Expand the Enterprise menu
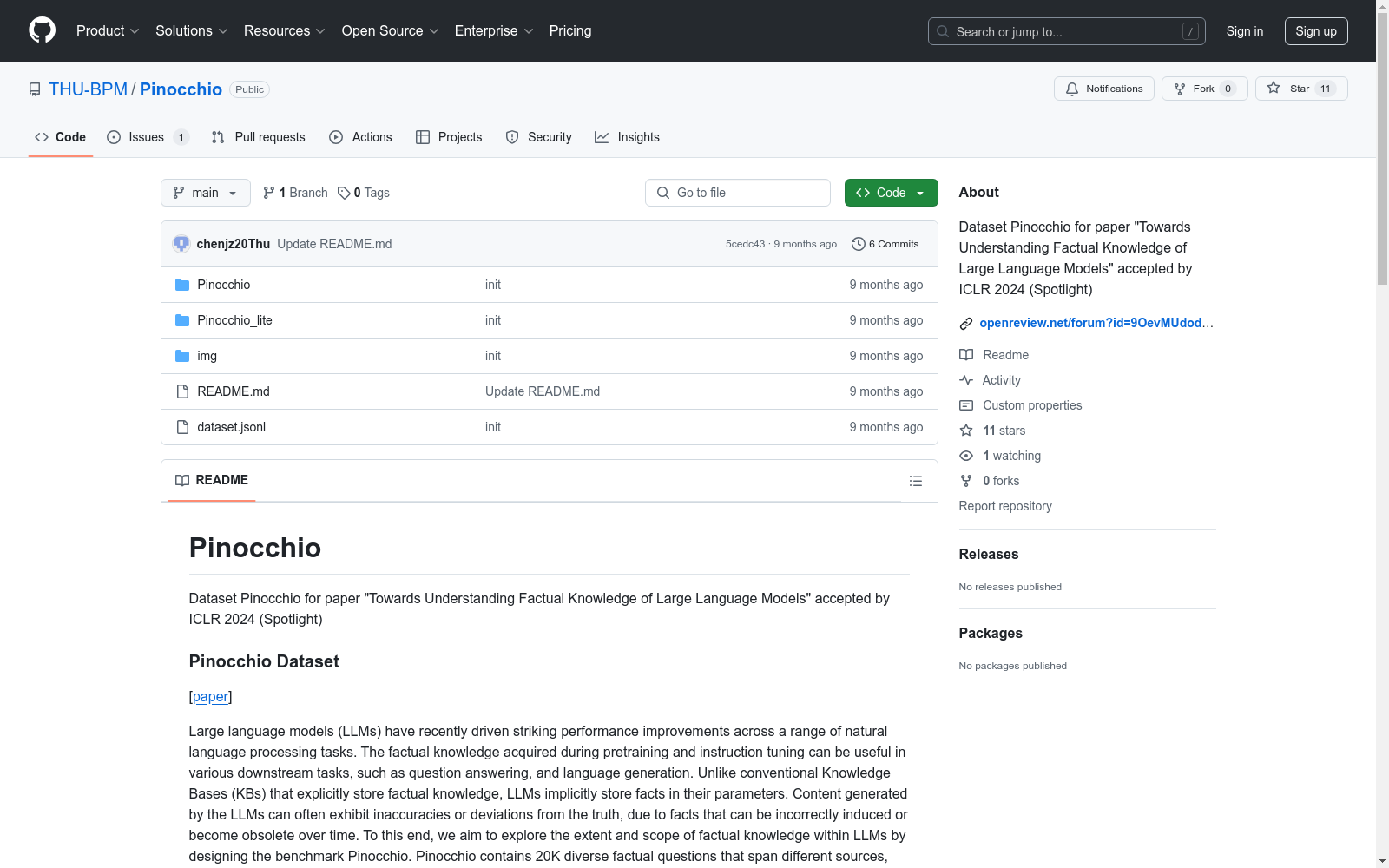 (494, 31)
